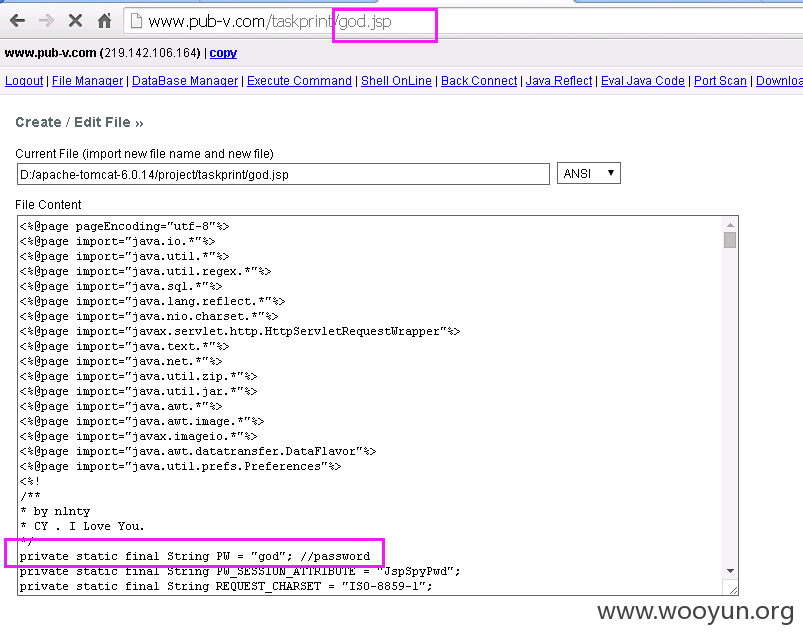
Task: Click the line containing "JspSpyPwd"
Action: (240, 571)
